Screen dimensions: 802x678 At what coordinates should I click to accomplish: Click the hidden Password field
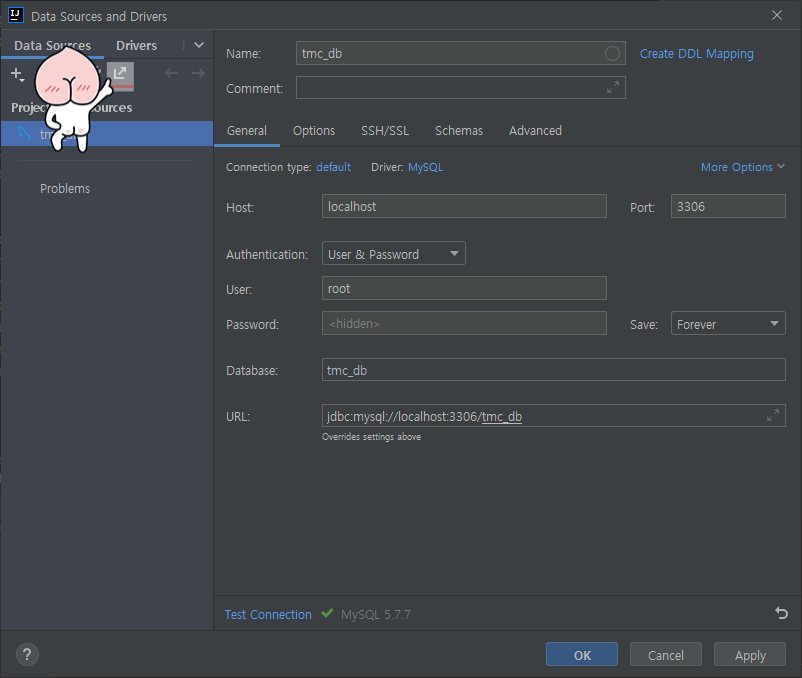point(464,324)
